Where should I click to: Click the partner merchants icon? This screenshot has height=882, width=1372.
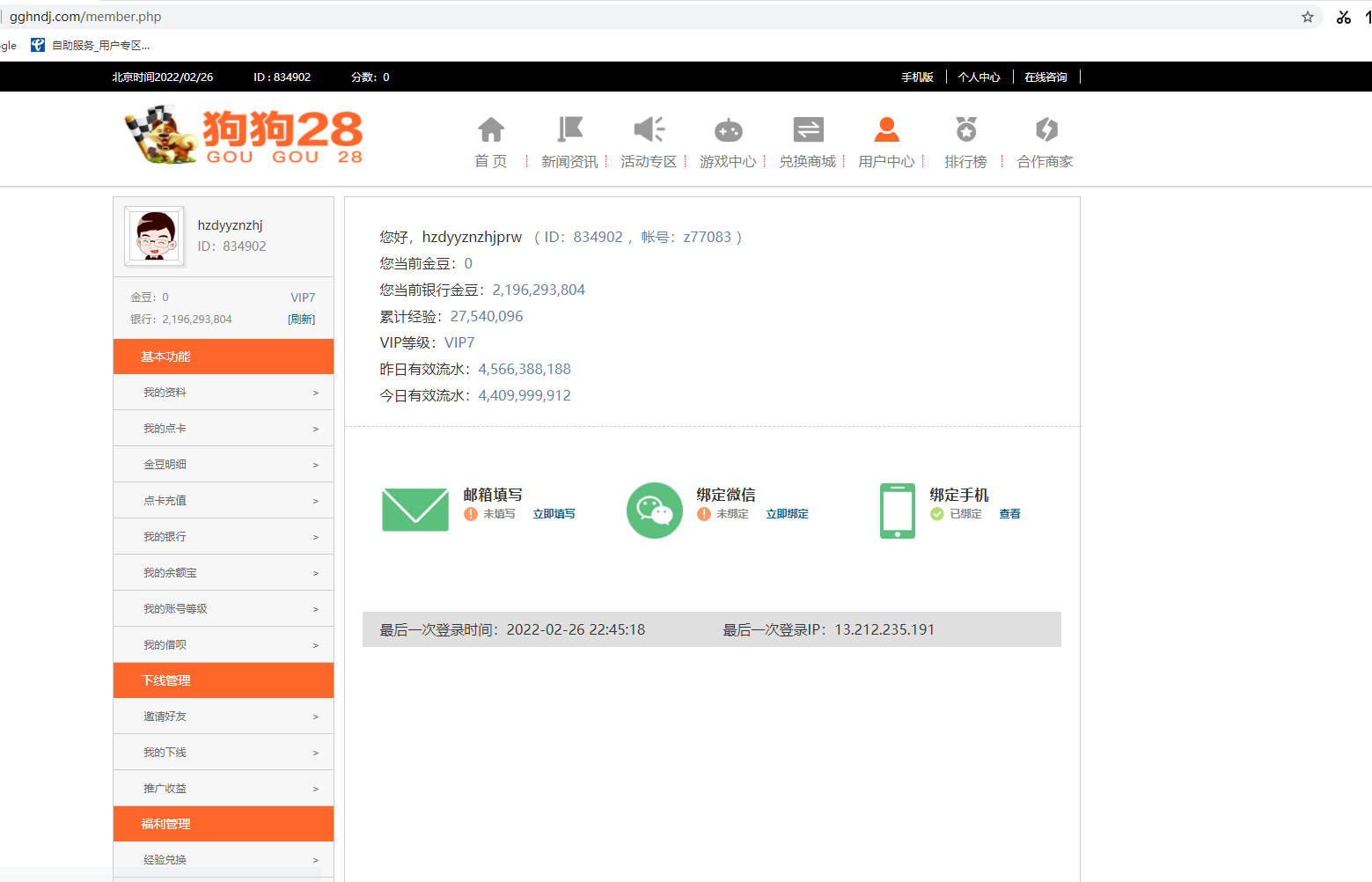coord(1046,130)
